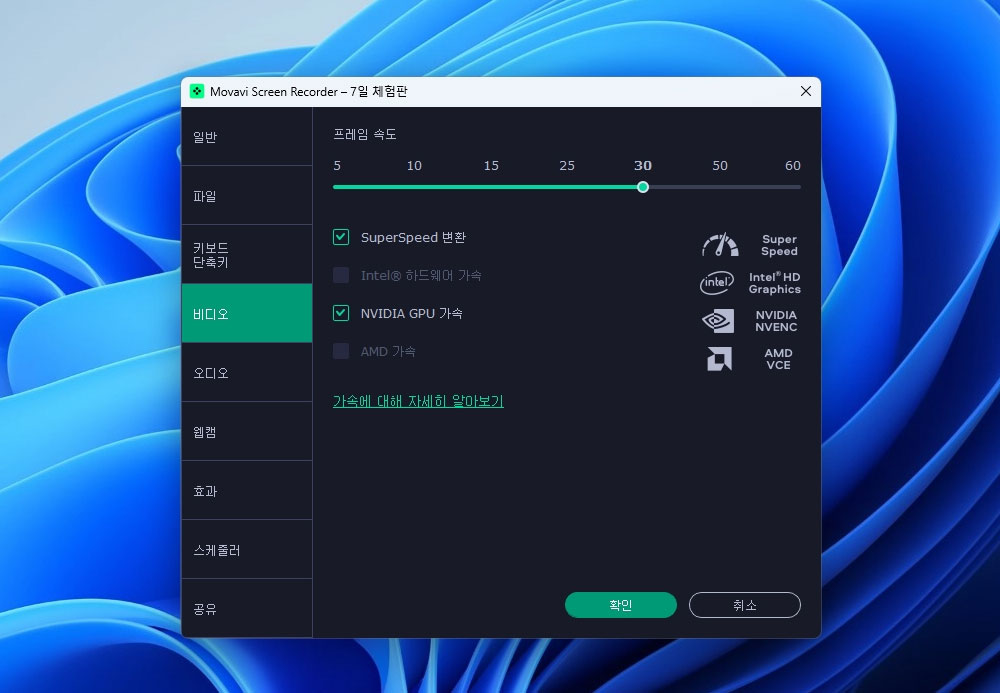Open the 일반 settings tab

point(247,136)
